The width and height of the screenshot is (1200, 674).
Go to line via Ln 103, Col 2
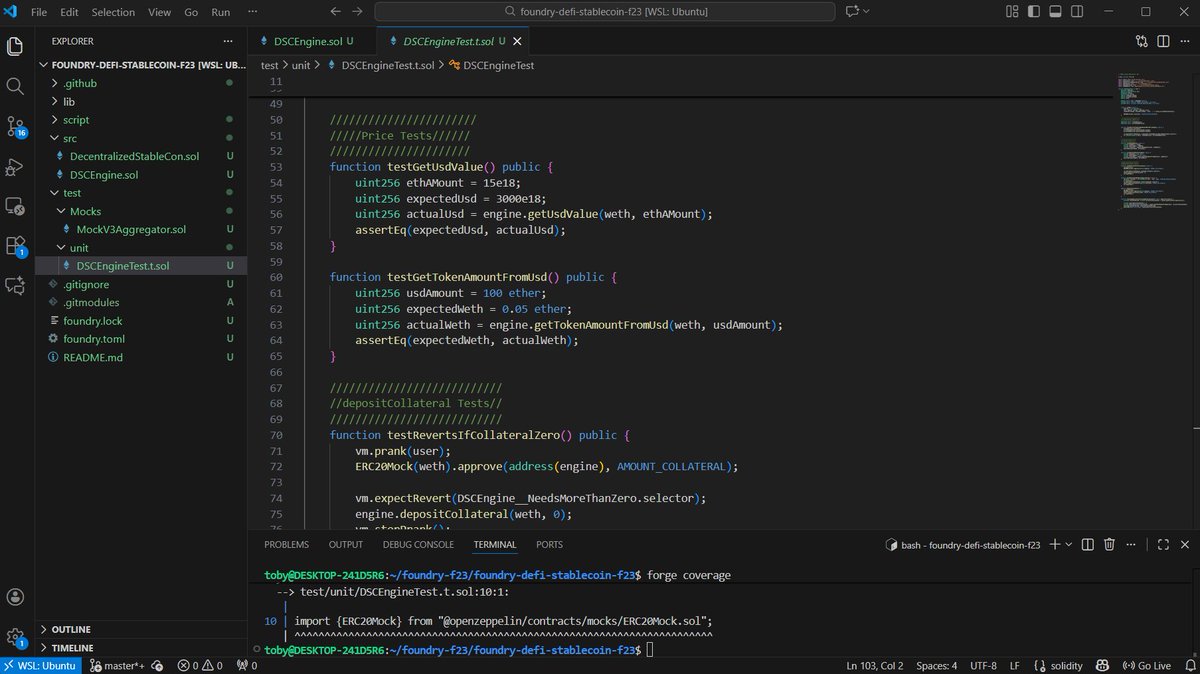tap(875, 665)
